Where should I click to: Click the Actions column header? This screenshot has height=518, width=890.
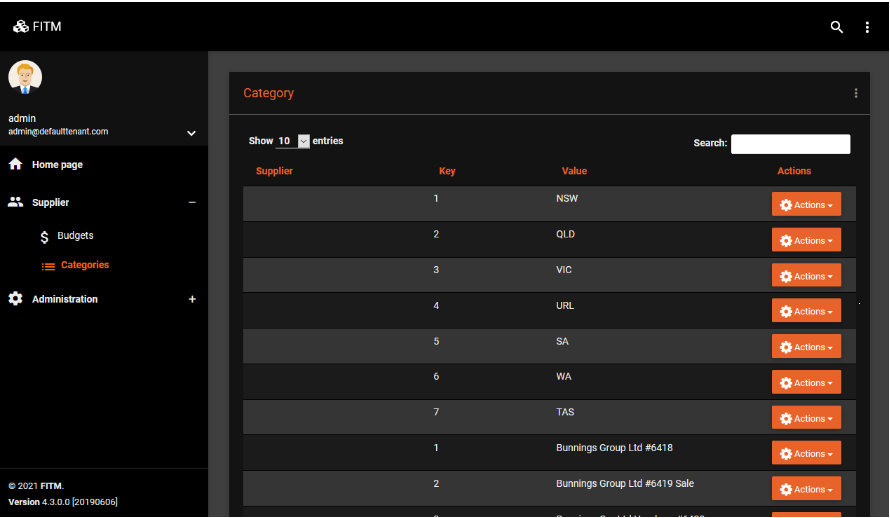794,171
